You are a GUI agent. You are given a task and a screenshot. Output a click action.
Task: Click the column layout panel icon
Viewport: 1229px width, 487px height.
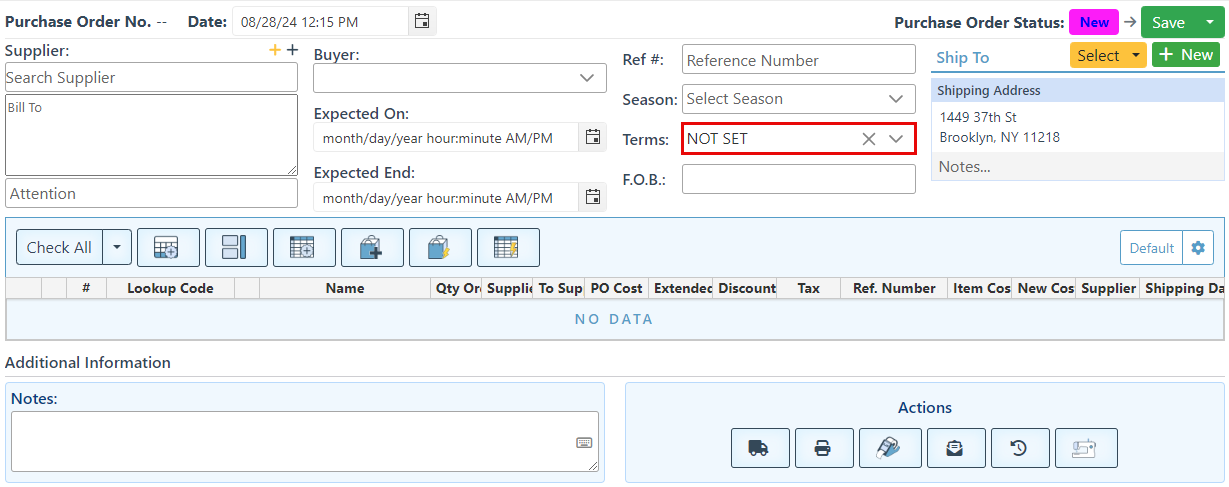click(236, 247)
